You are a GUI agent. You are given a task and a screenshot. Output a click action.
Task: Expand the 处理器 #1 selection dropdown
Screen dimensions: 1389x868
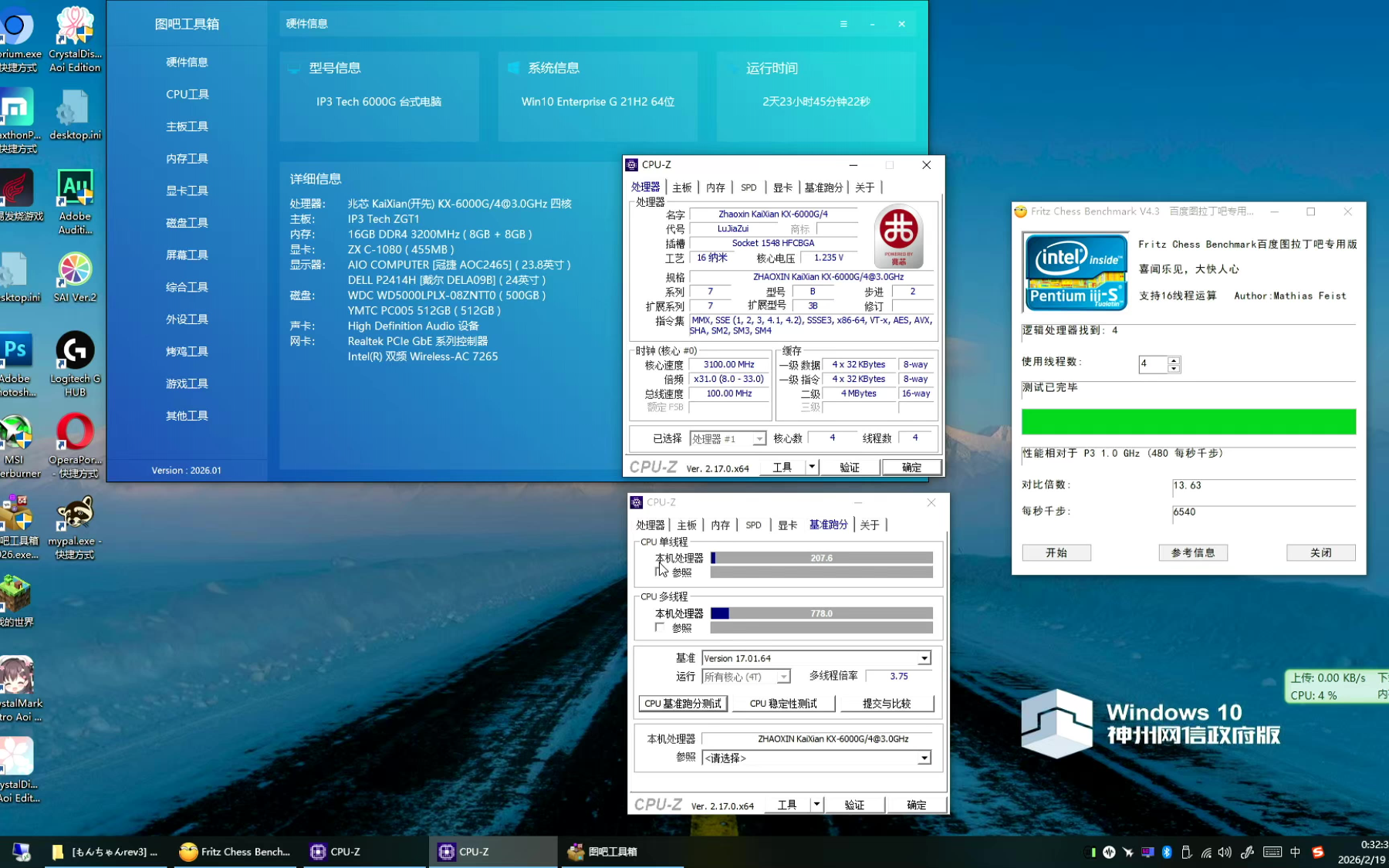759,439
